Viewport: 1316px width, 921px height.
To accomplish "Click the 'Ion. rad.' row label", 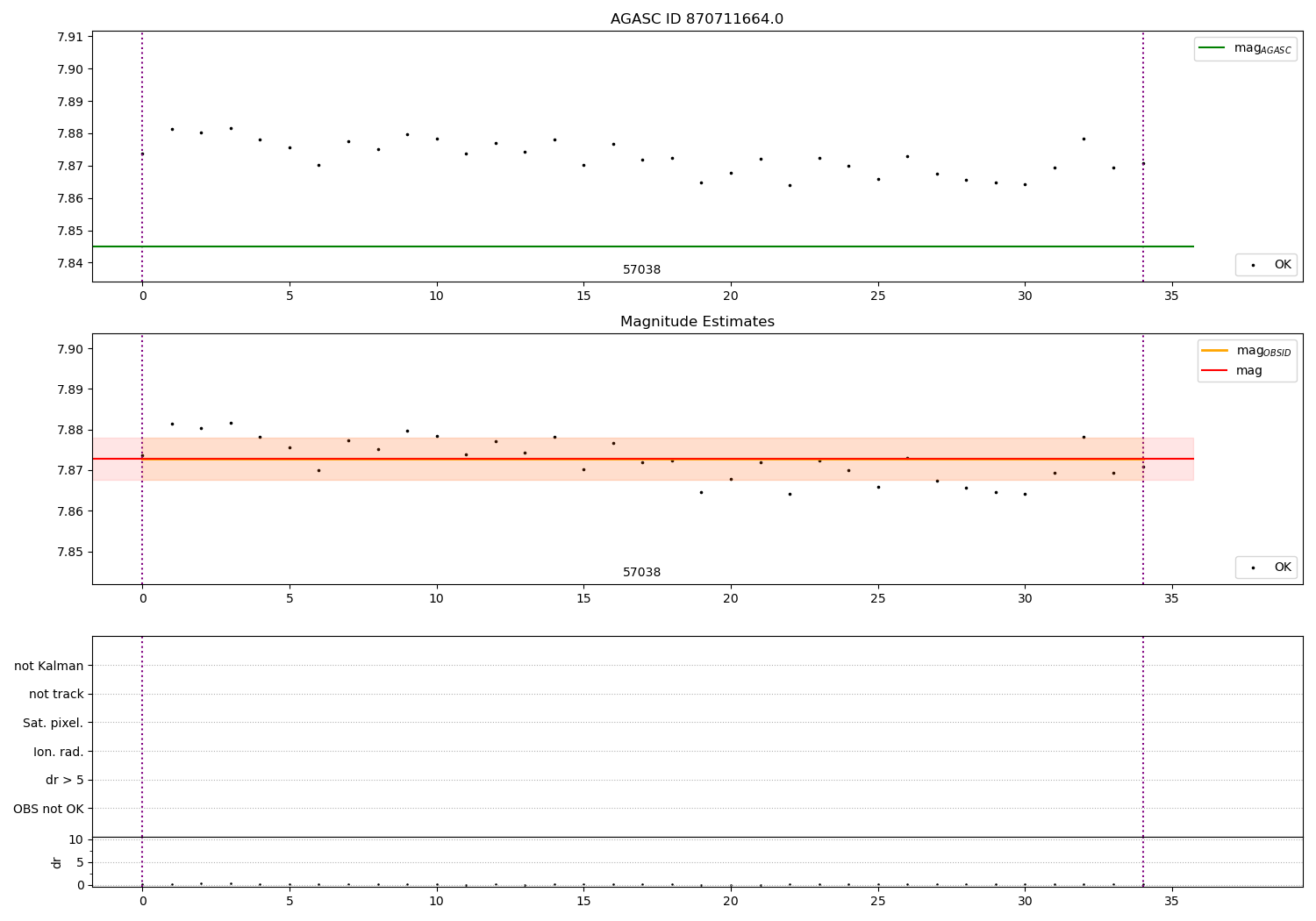I will tap(59, 752).
